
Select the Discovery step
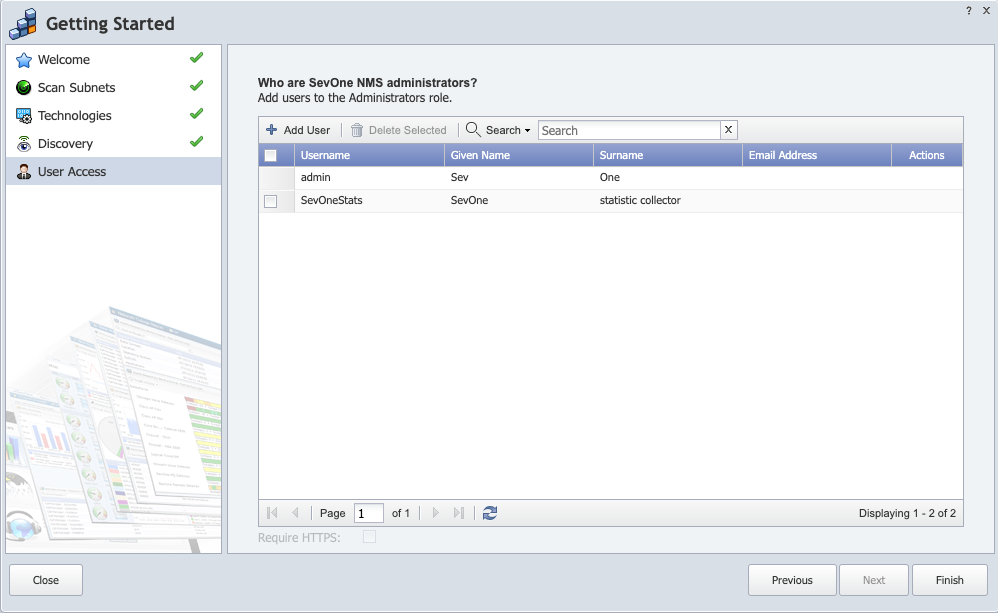coord(114,144)
